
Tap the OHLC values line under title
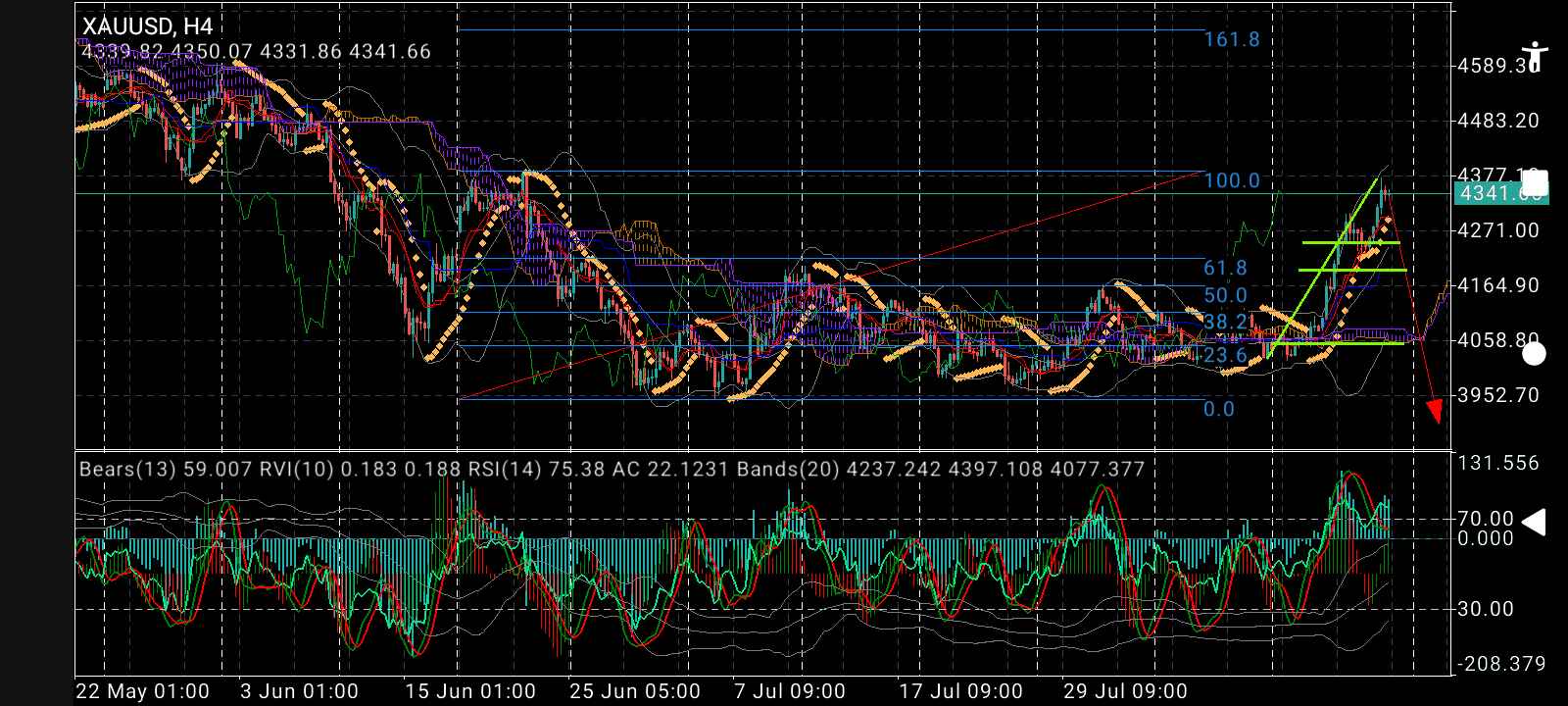pos(256,52)
